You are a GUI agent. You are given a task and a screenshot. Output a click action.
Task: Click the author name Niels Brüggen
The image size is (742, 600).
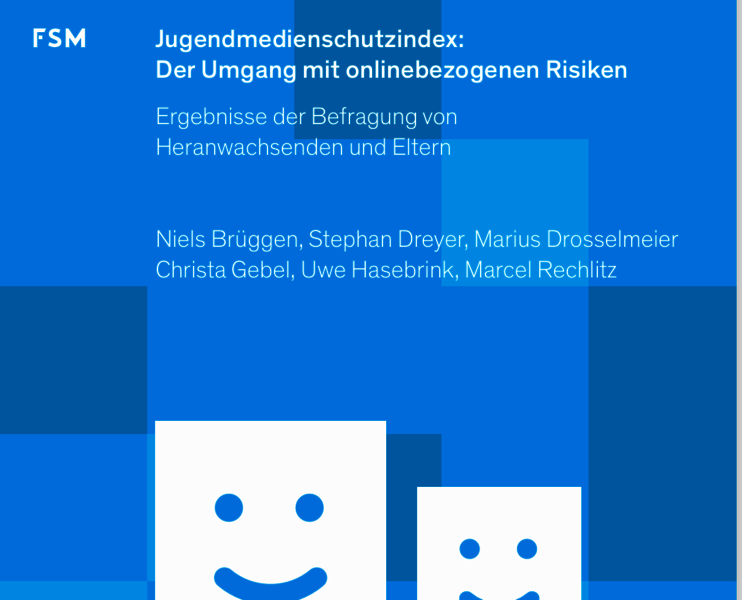pos(228,240)
